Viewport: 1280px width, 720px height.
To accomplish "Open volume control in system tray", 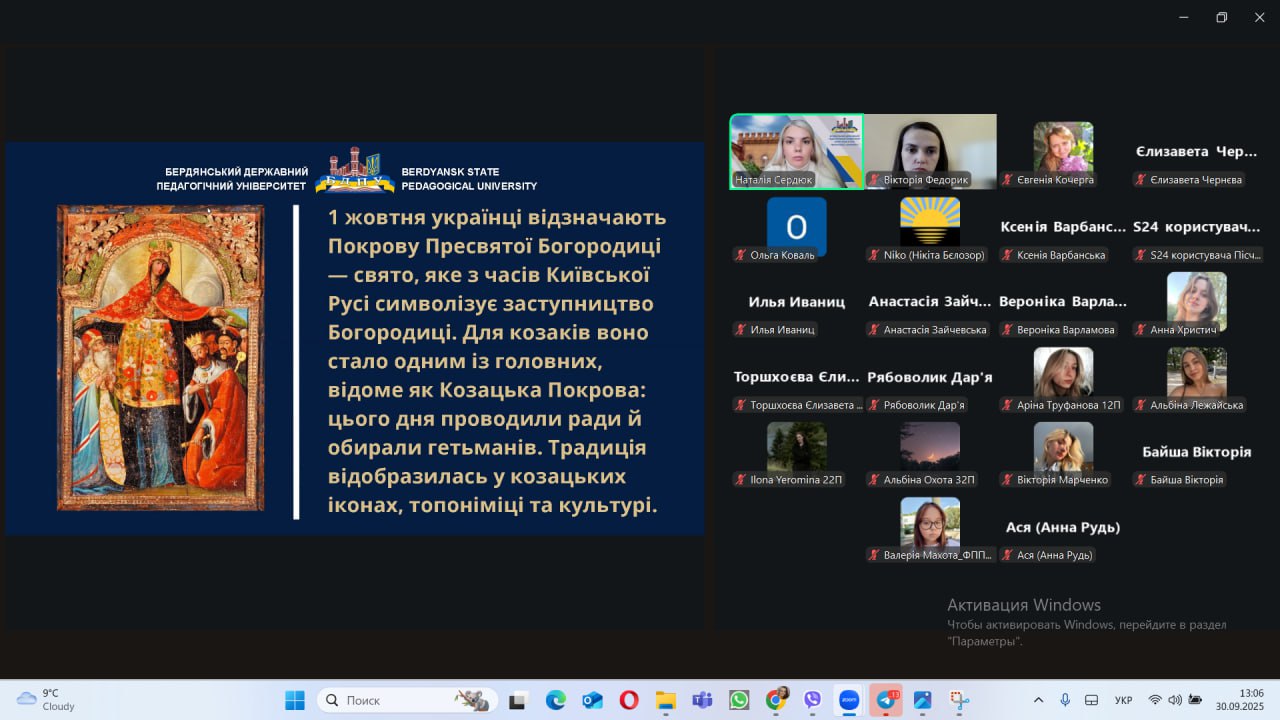I will coord(1175,700).
